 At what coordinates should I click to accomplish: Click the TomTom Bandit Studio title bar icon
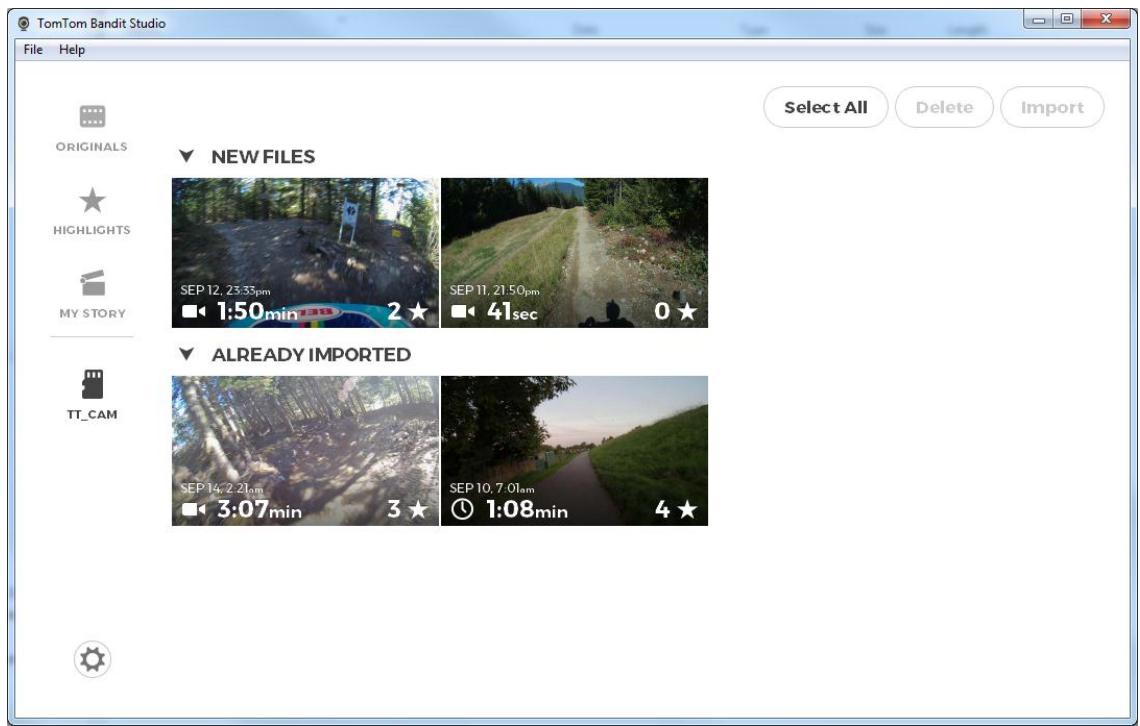coord(24,23)
